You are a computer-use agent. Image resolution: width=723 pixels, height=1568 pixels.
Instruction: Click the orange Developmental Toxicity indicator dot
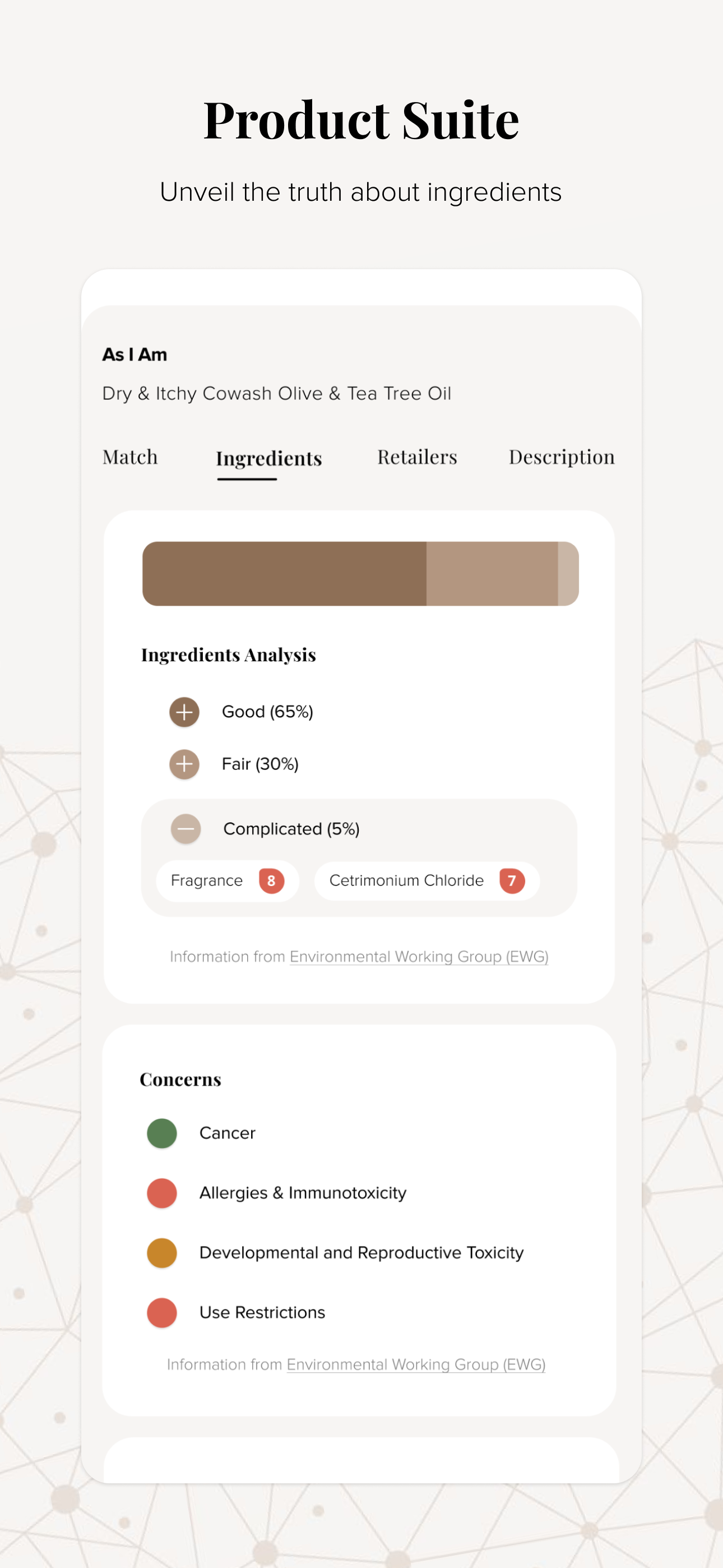pos(162,1253)
